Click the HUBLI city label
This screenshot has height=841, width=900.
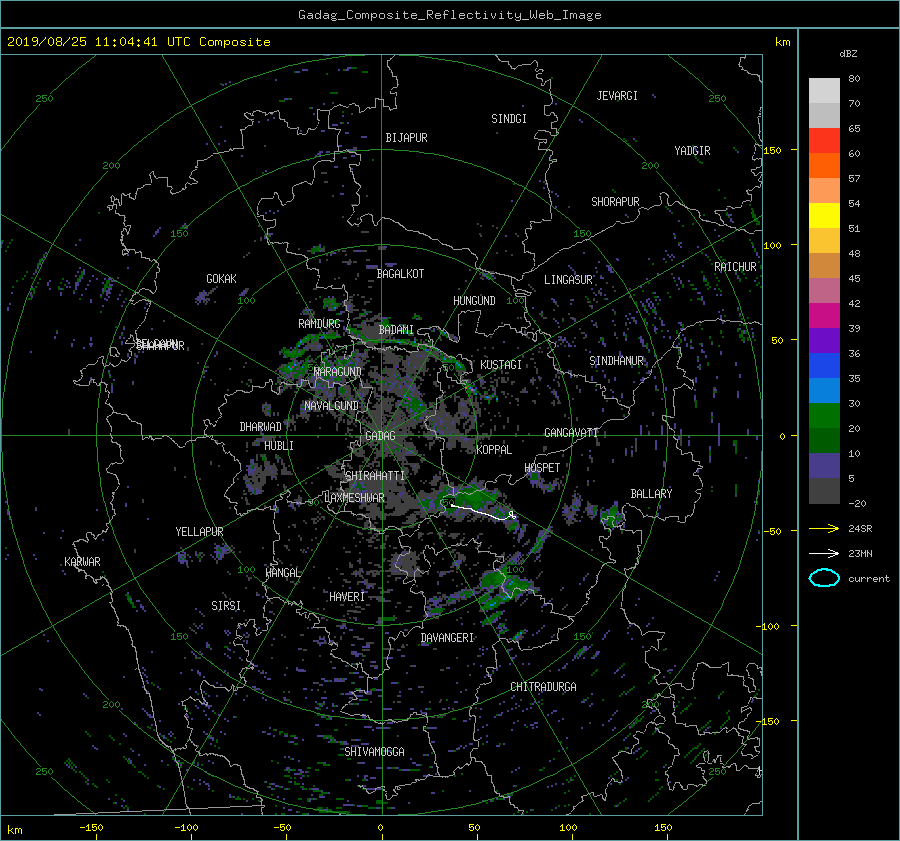[x=279, y=446]
